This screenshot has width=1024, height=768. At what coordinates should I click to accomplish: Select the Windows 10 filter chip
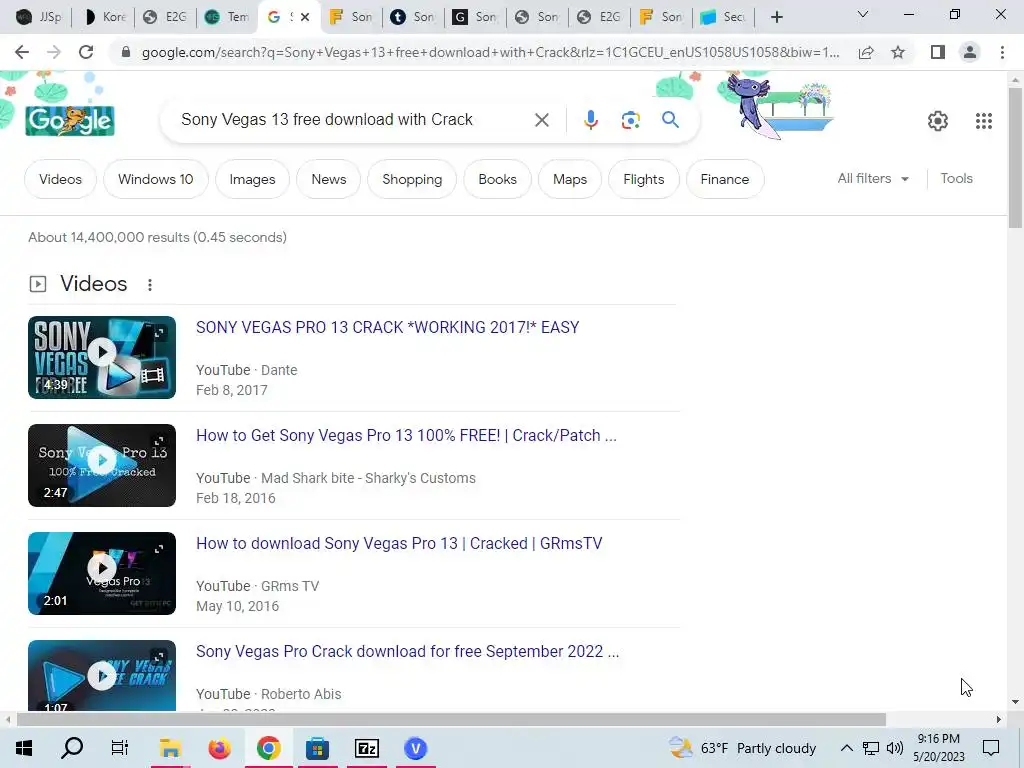pyautogui.click(x=155, y=179)
